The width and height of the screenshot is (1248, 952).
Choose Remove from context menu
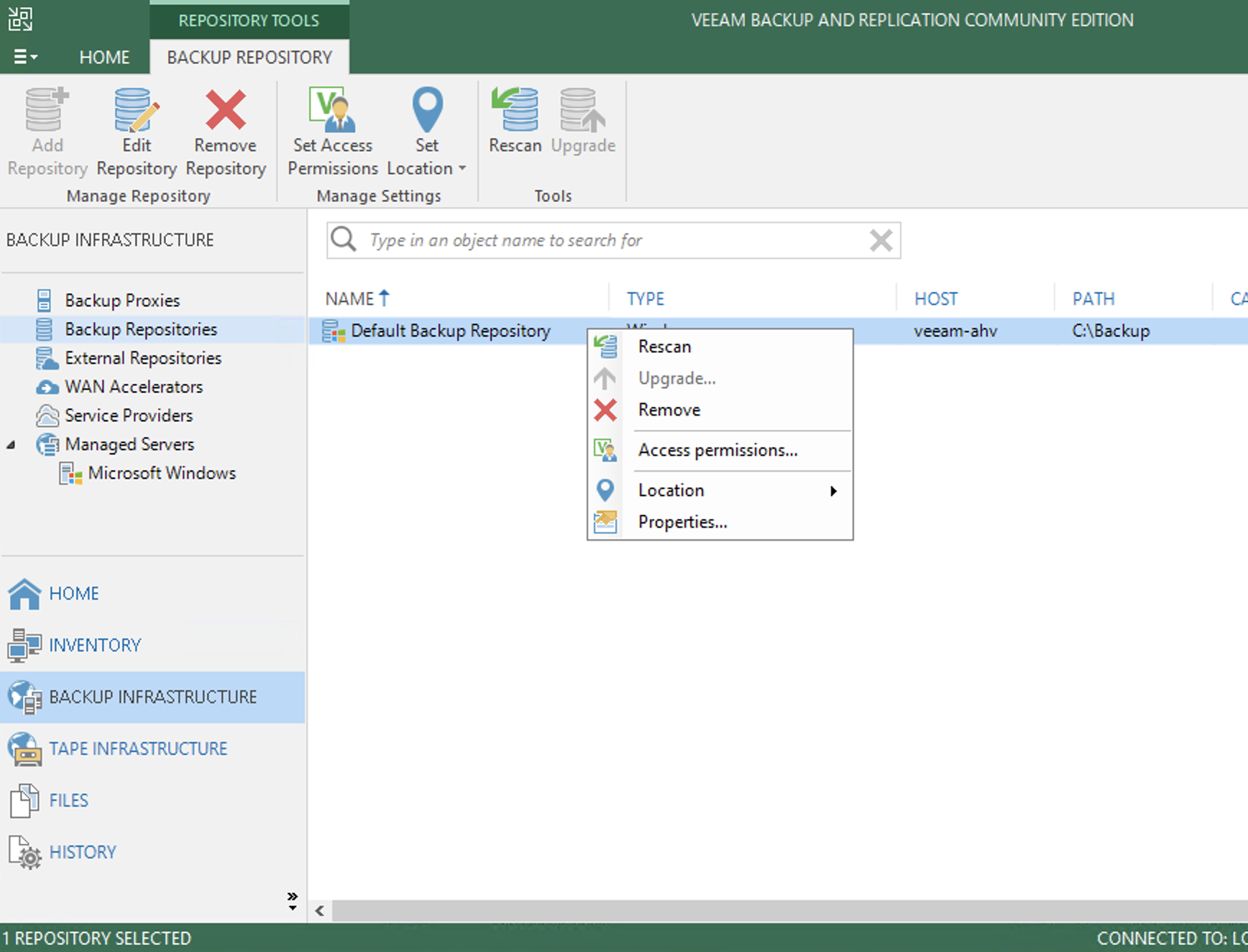click(720, 410)
